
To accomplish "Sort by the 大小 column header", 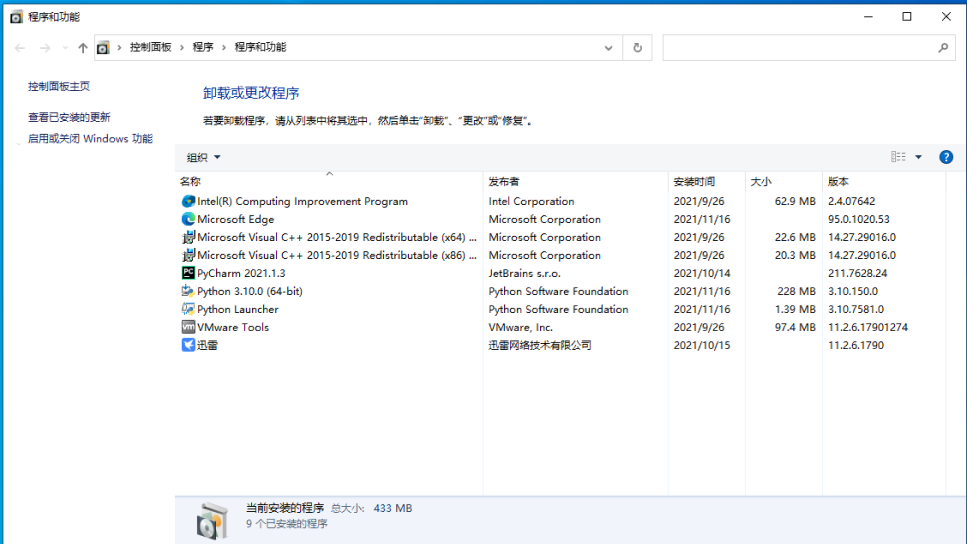I will 784,181.
